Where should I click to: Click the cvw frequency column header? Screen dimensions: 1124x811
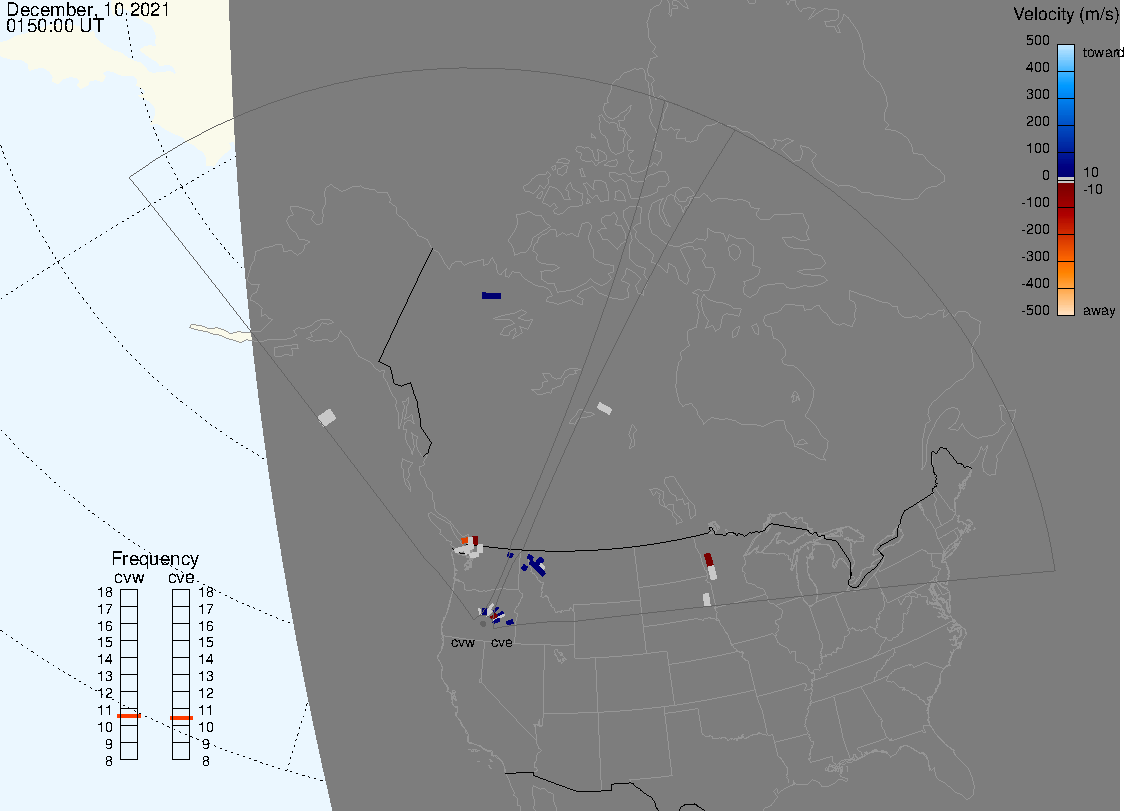[x=129, y=577]
